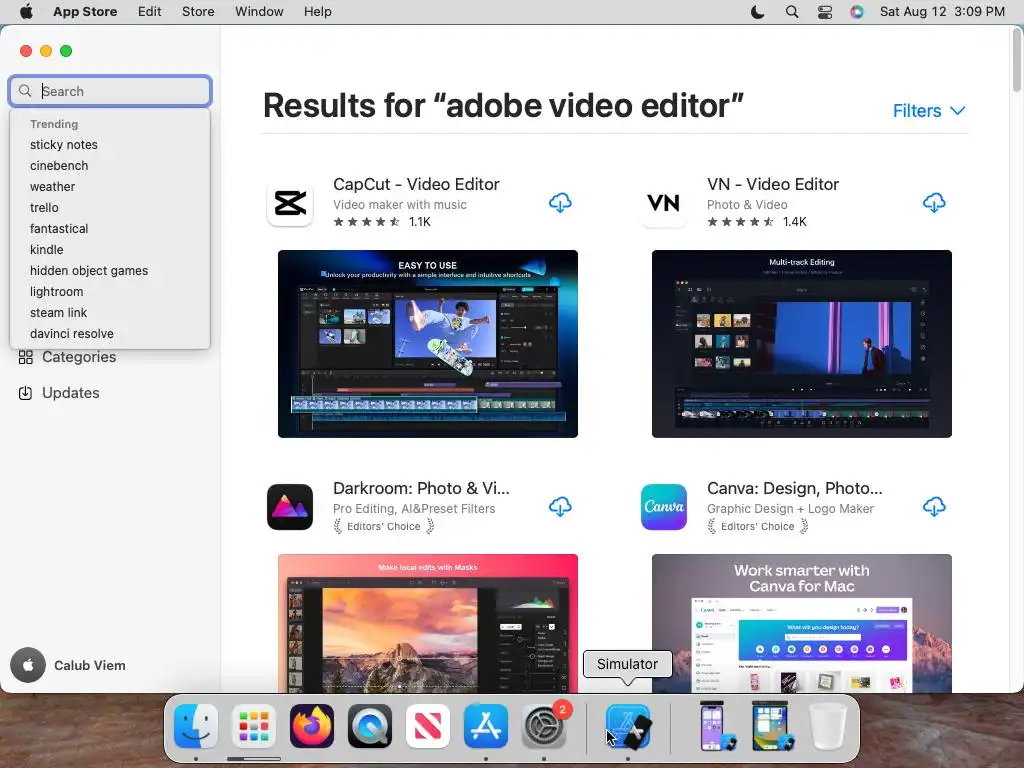Open the Canva: Design, Photo... title
The image size is (1024, 768).
794,488
